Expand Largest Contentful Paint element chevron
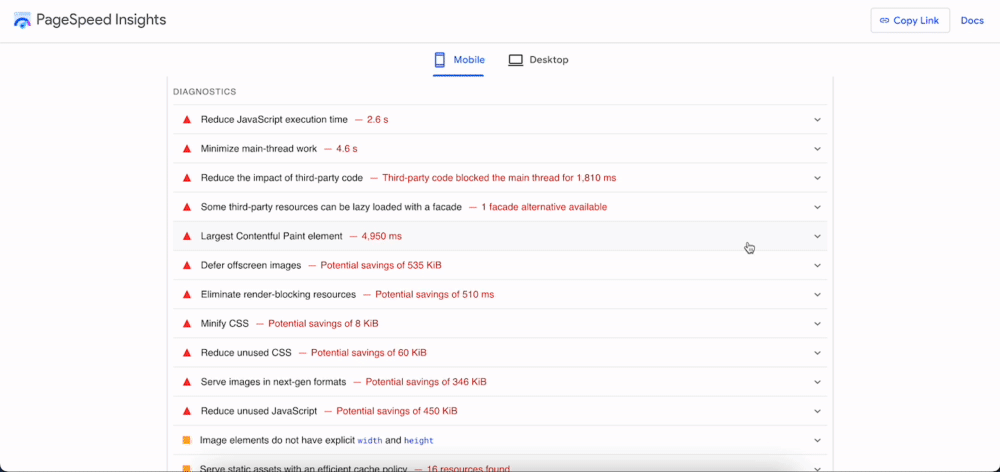1000x472 pixels. point(817,237)
